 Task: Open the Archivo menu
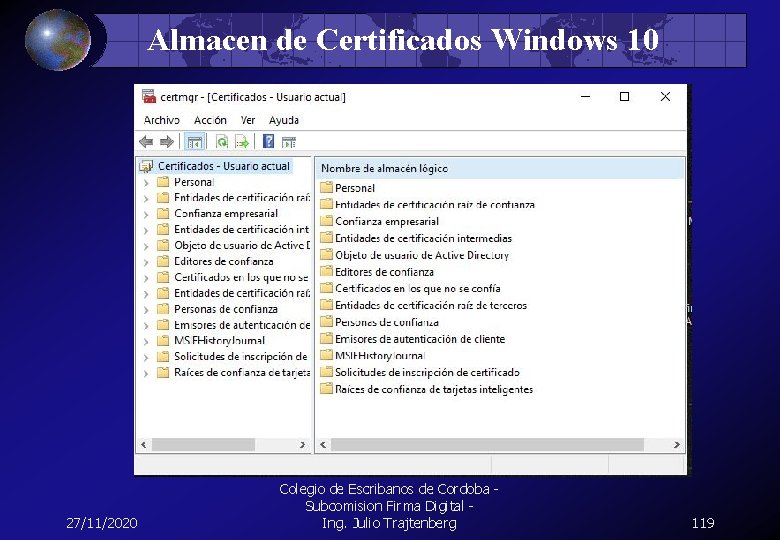click(162, 120)
